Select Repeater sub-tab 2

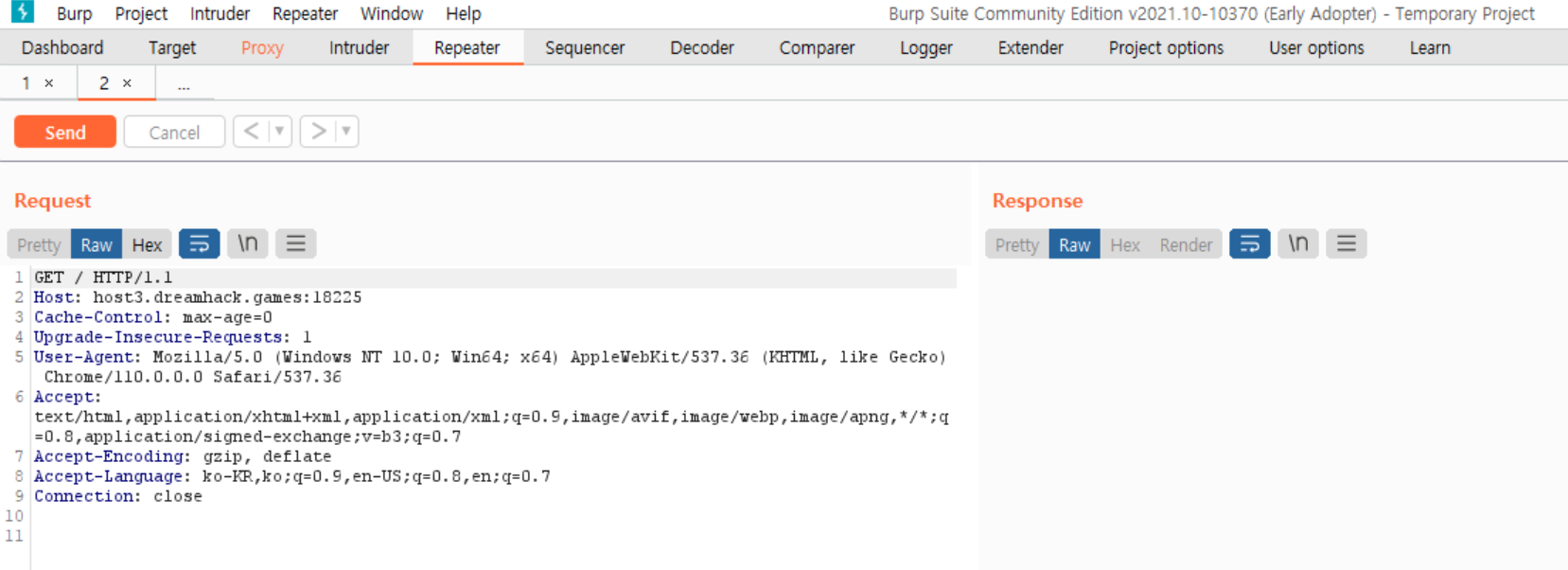[104, 83]
